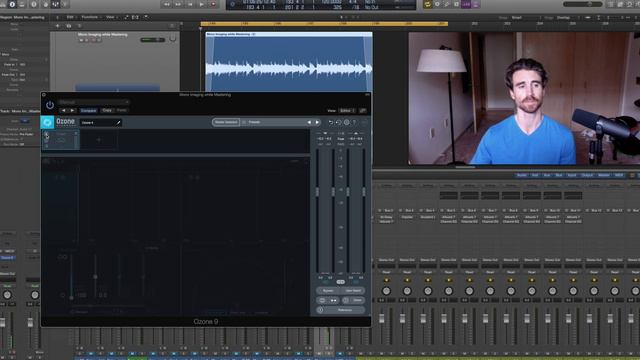Open the Loop Browser icon in control bar
This screenshot has width=640, height=360.
pos(629,4)
